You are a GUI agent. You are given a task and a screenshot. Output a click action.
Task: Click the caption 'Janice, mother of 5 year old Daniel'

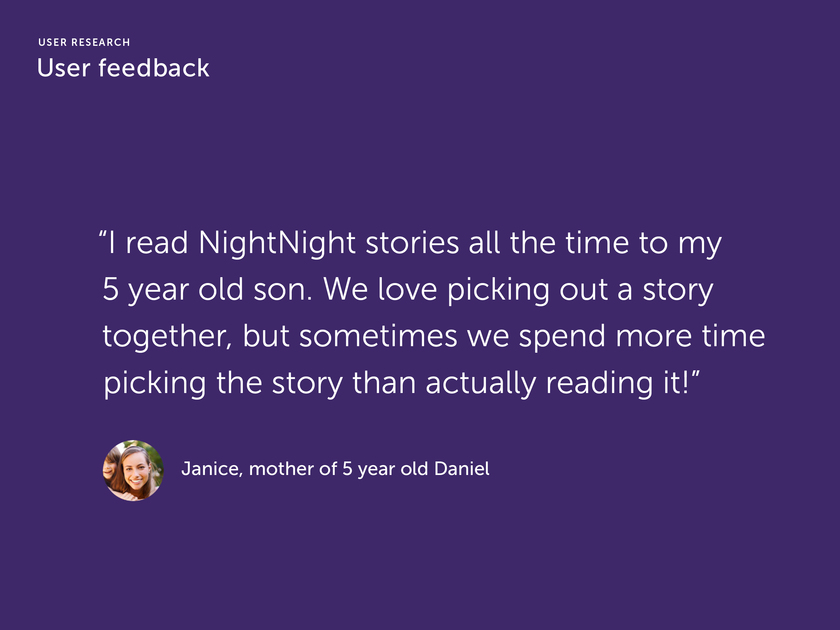[x=335, y=469]
